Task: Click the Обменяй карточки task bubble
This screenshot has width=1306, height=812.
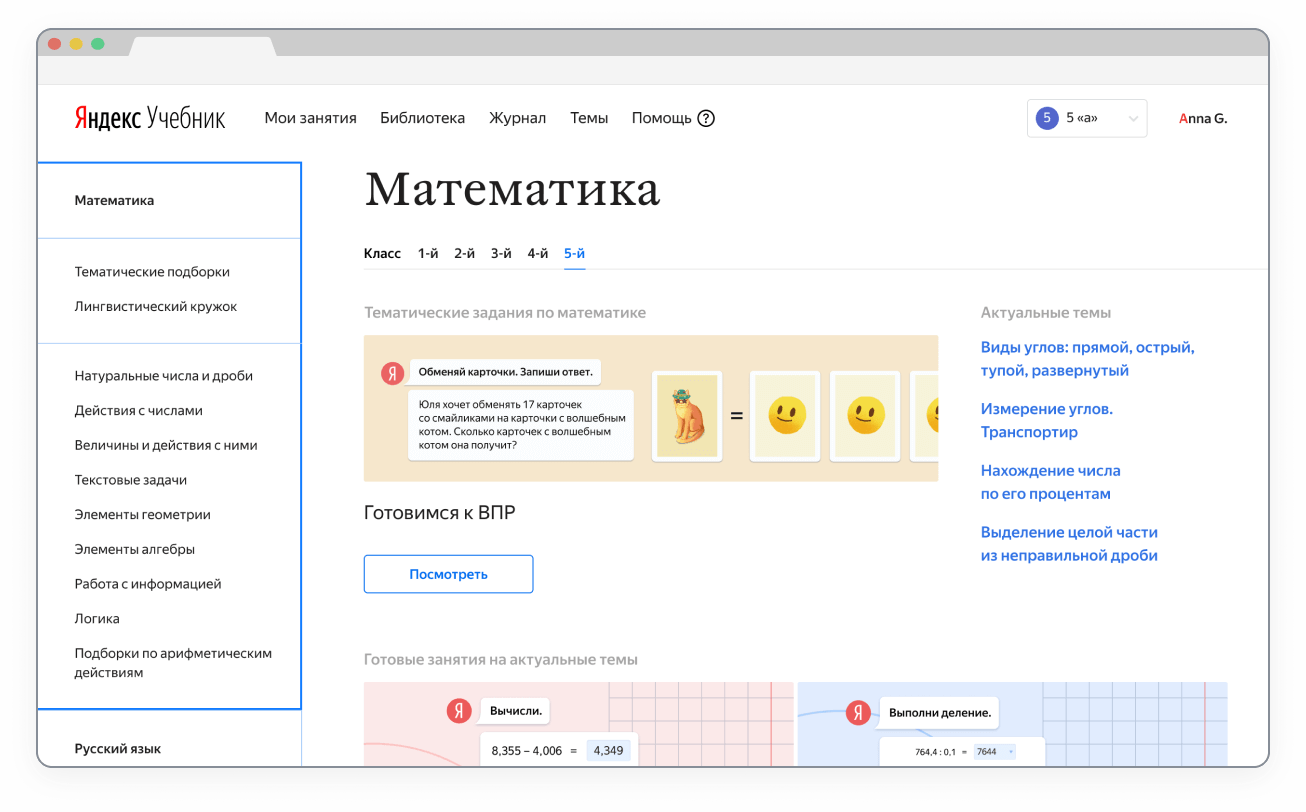Action: coord(505,372)
